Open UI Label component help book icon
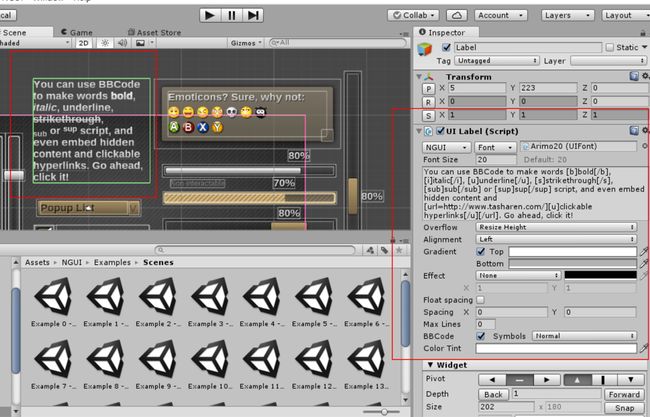 click(x=634, y=131)
